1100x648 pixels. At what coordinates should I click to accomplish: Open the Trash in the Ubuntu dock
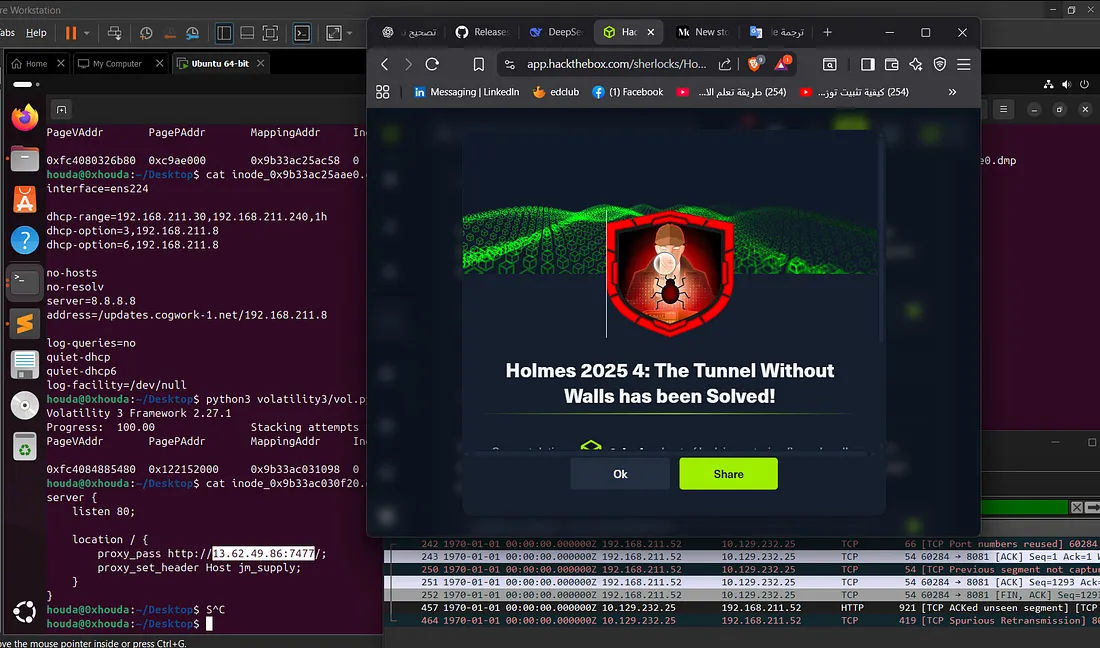[x=25, y=447]
